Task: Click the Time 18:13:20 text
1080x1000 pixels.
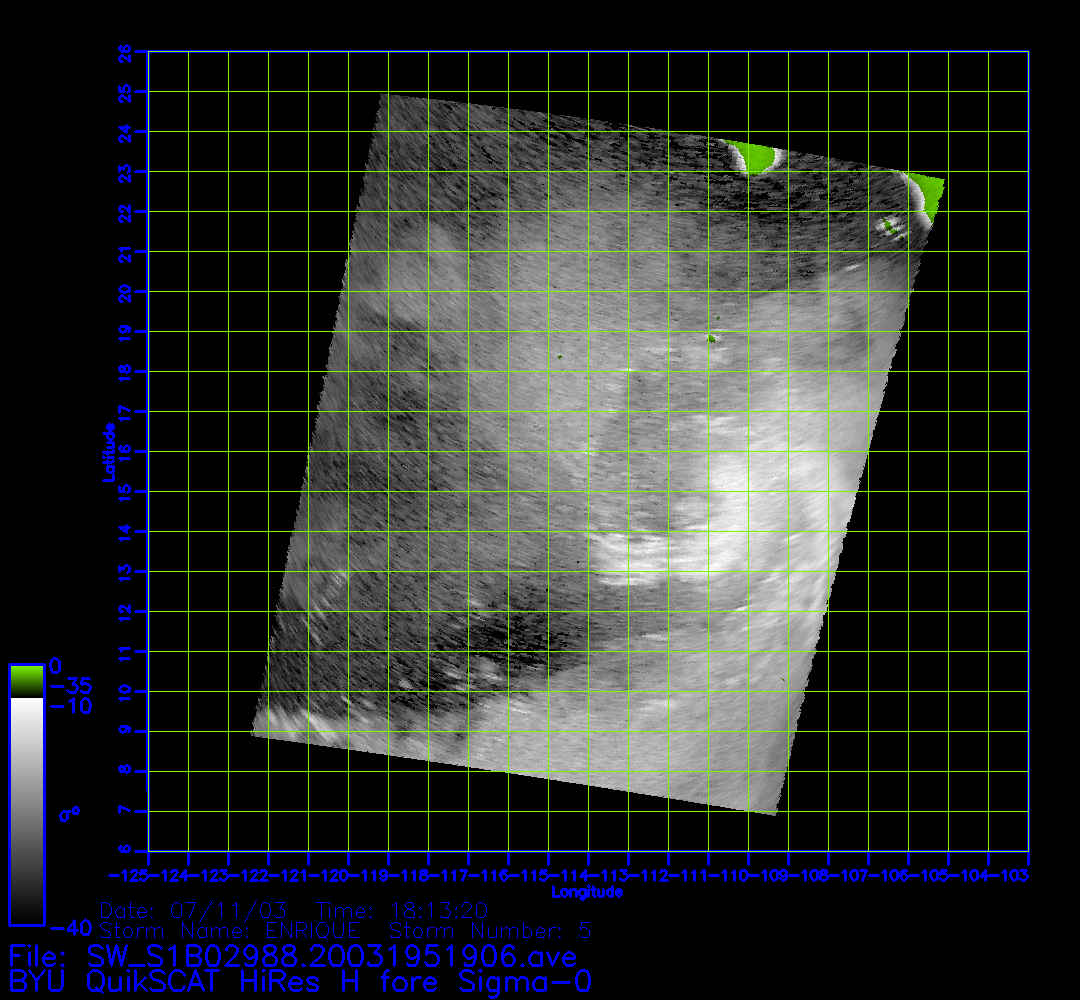Action: (x=402, y=910)
